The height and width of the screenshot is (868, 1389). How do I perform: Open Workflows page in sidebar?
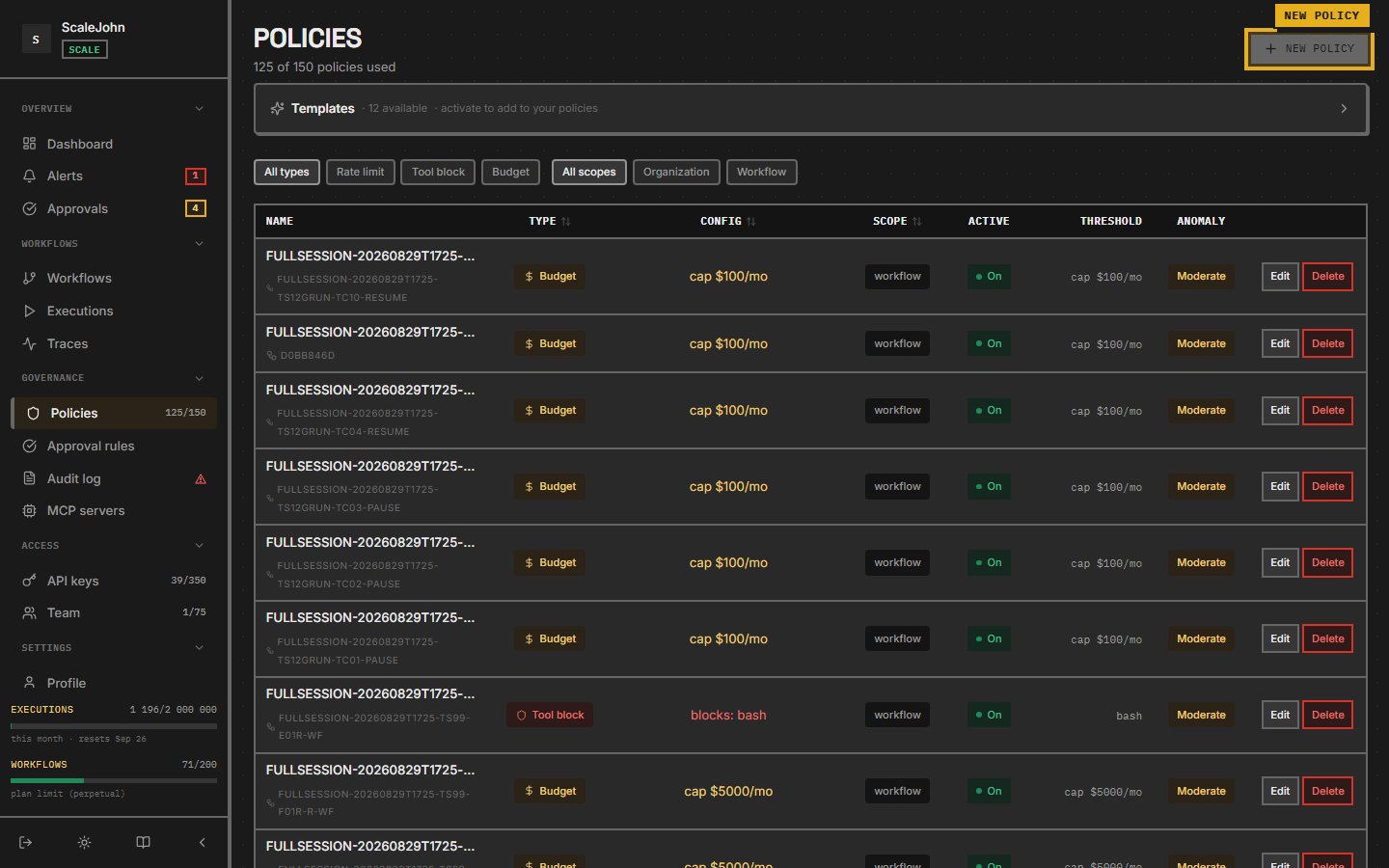point(114,278)
